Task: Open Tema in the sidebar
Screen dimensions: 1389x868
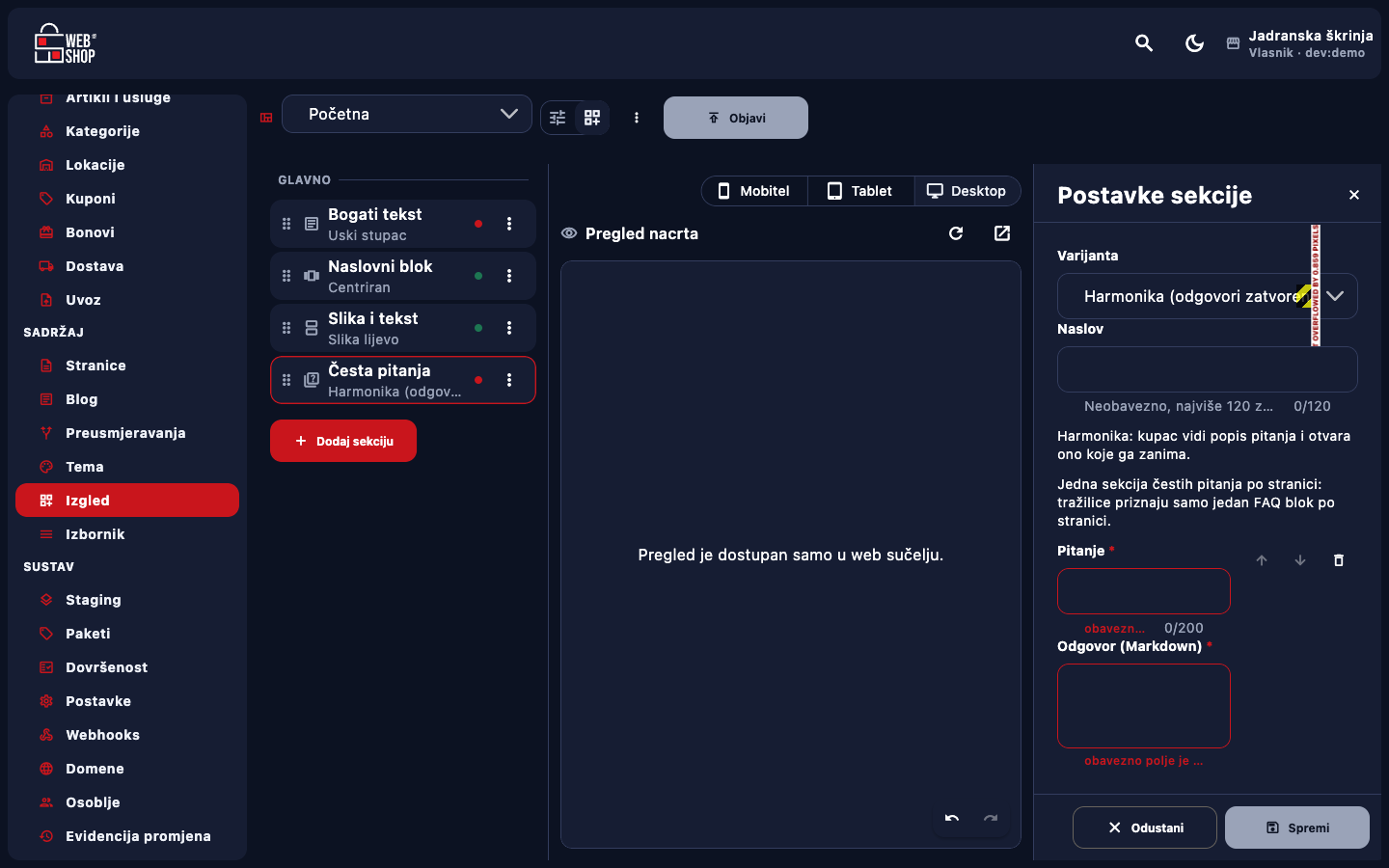Action: [x=127, y=467]
